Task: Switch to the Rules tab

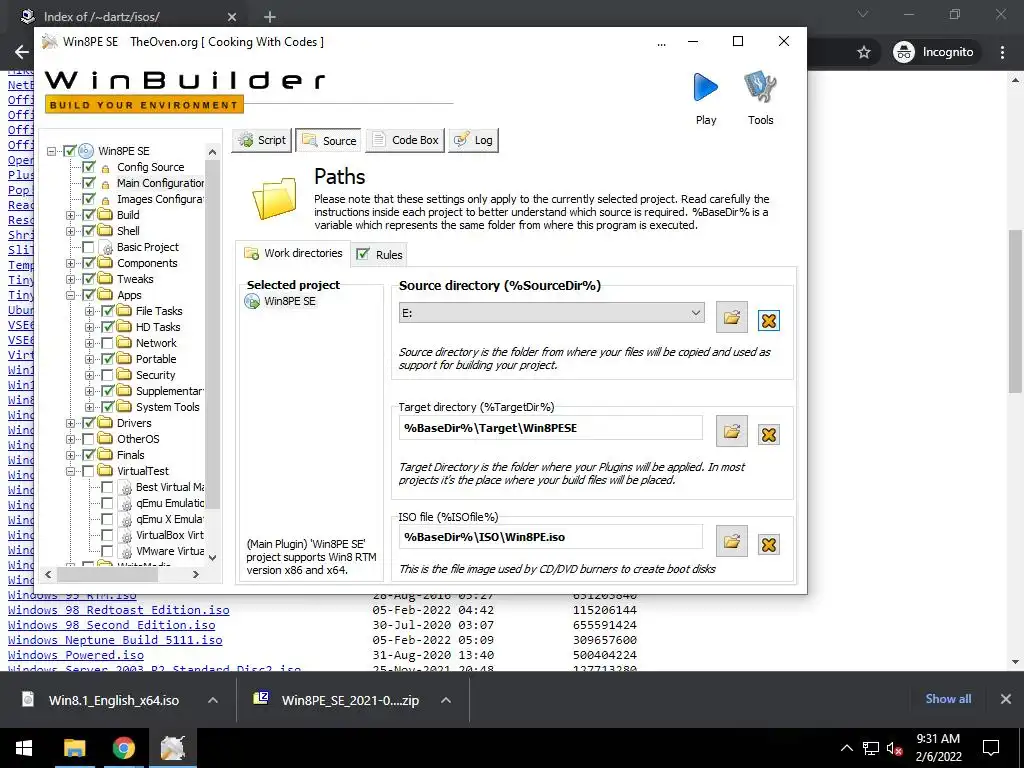Action: [379, 255]
